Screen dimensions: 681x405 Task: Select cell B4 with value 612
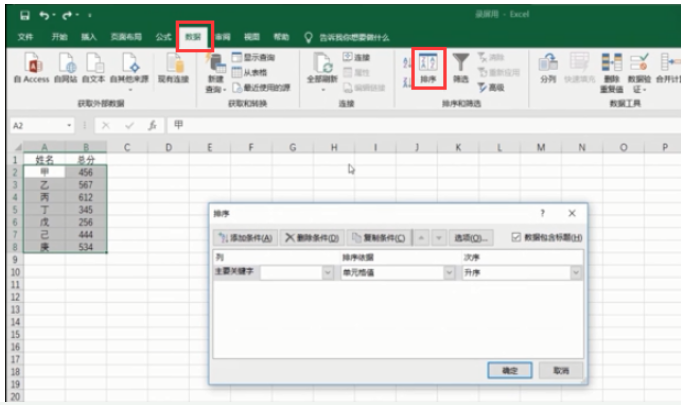(x=86, y=198)
